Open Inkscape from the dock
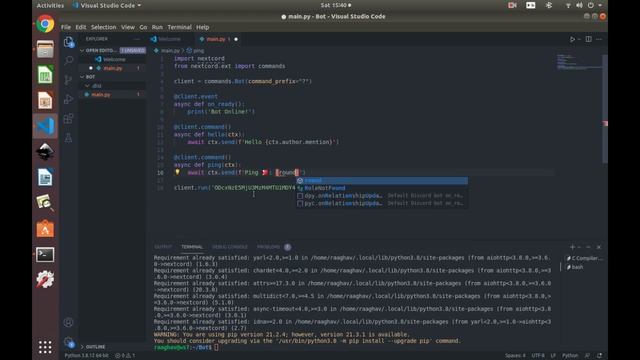The width and height of the screenshot is (640, 360). [x=45, y=152]
